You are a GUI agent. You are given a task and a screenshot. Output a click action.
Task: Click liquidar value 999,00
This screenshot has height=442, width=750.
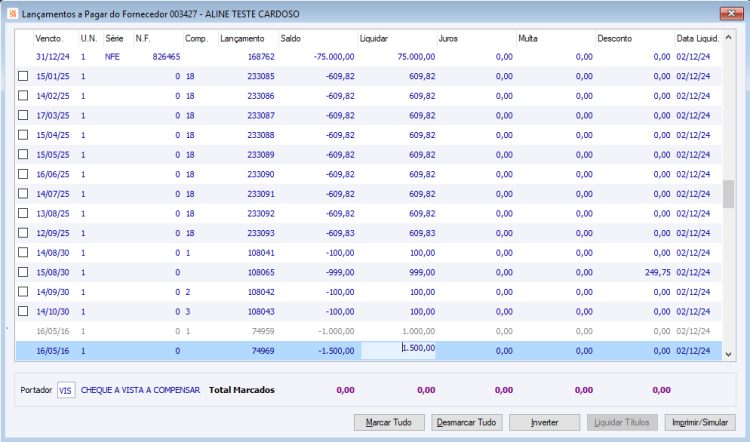(422, 272)
